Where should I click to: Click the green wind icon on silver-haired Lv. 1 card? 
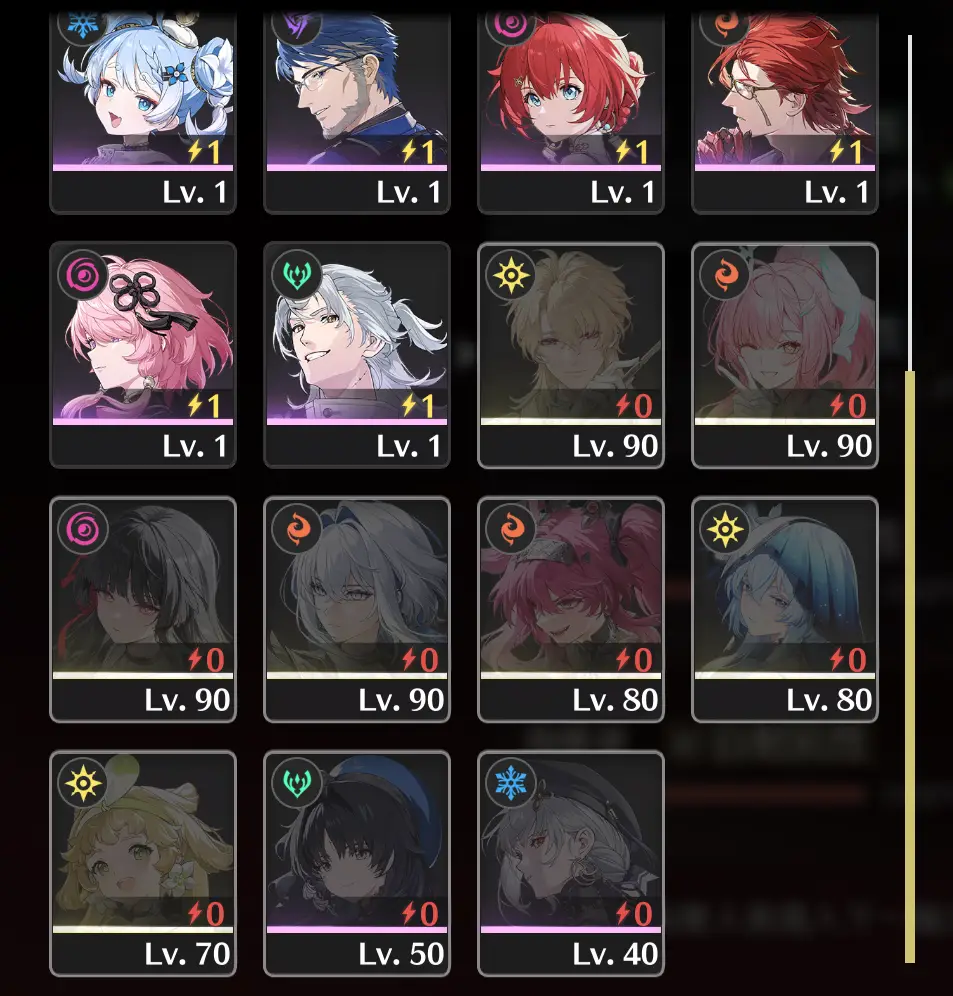pyautogui.click(x=297, y=275)
